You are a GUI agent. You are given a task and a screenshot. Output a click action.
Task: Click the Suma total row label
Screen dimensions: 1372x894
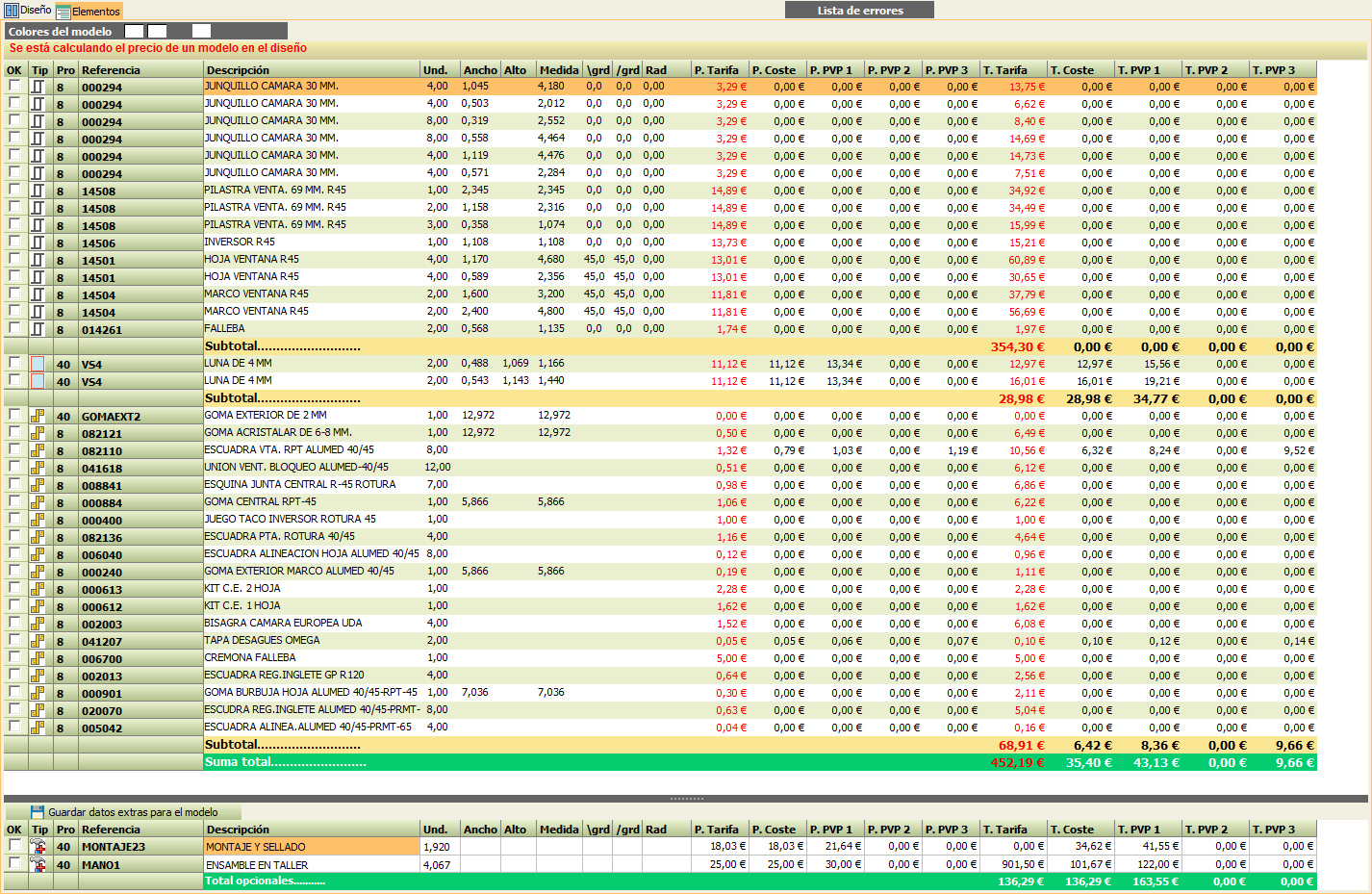pyautogui.click(x=285, y=762)
